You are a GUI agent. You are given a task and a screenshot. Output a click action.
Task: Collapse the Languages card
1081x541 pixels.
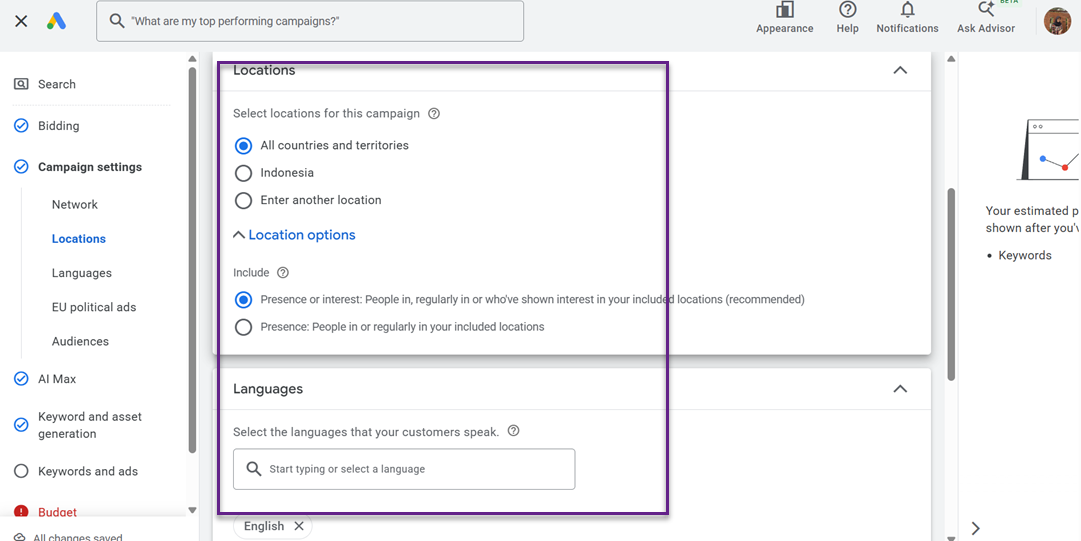[900, 389]
